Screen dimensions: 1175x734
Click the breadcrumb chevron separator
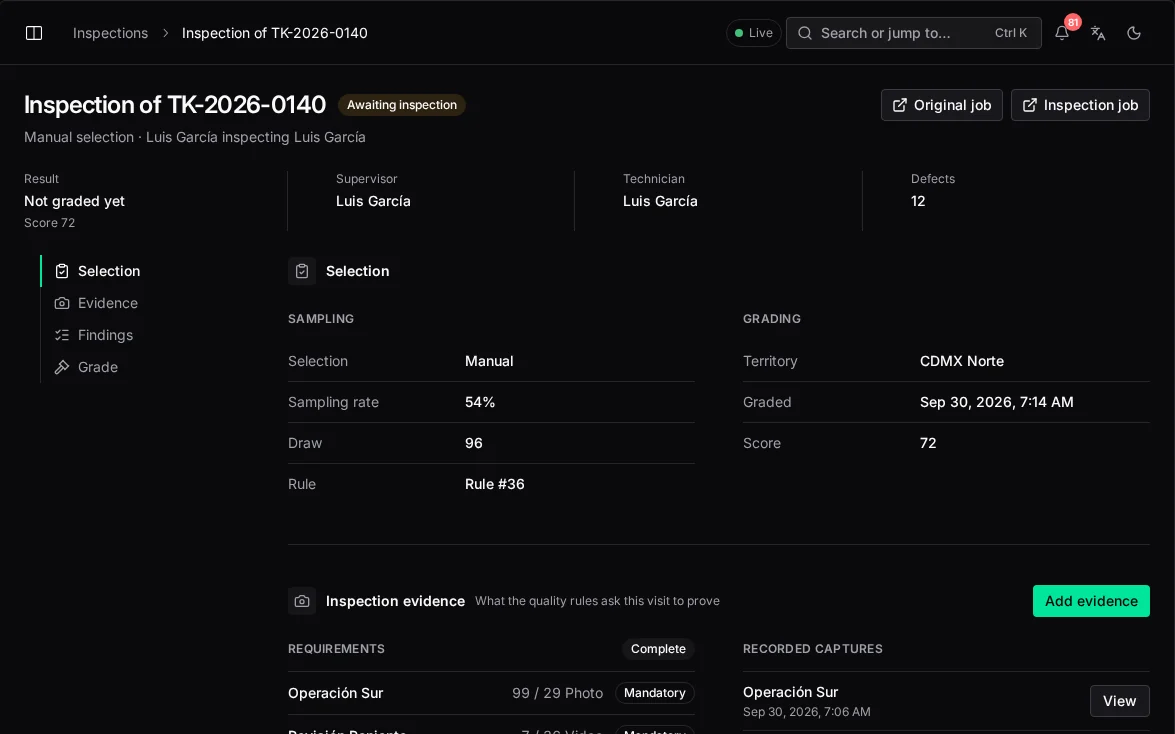[x=166, y=33]
